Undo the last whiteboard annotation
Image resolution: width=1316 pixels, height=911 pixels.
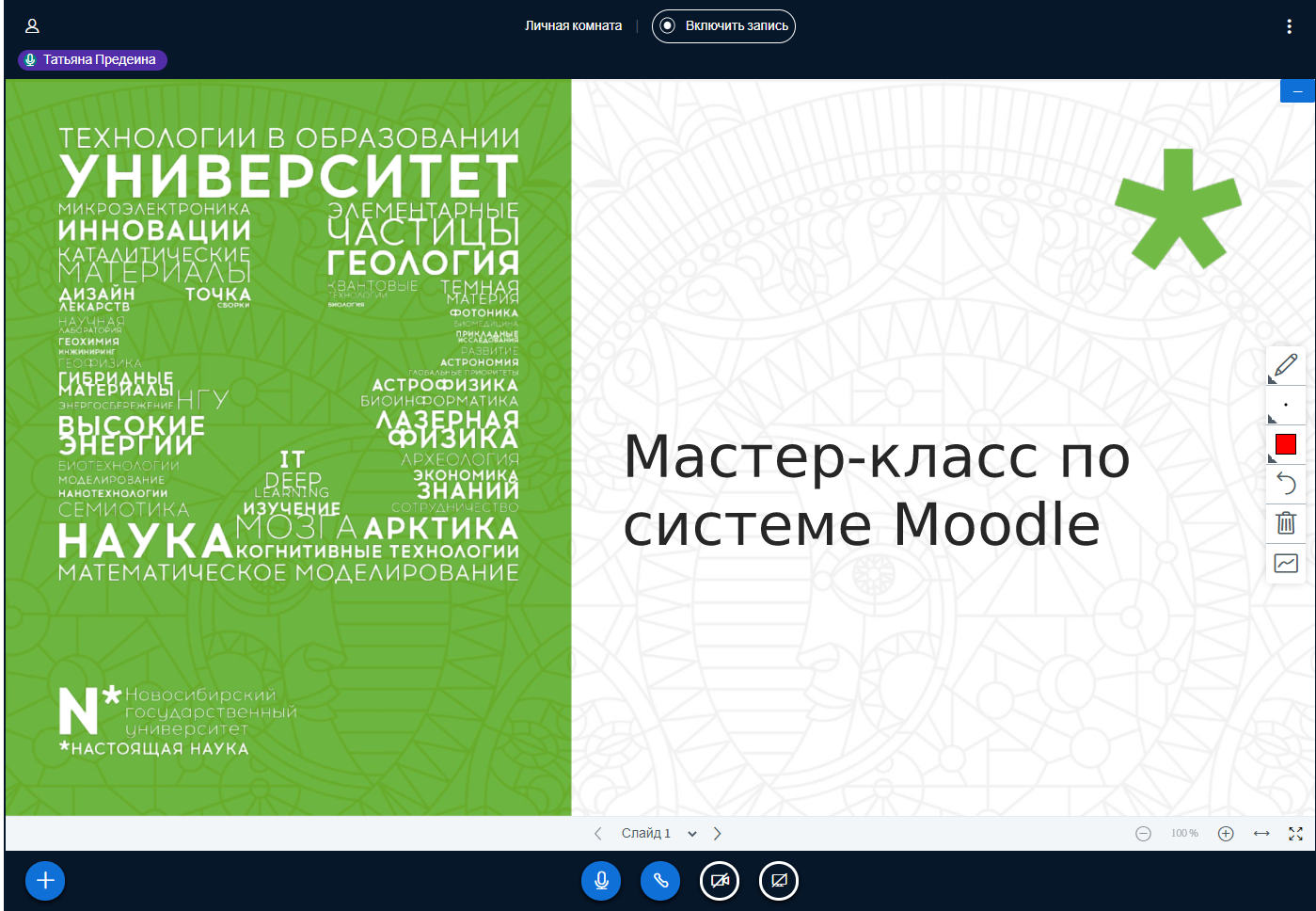pos(1286,484)
